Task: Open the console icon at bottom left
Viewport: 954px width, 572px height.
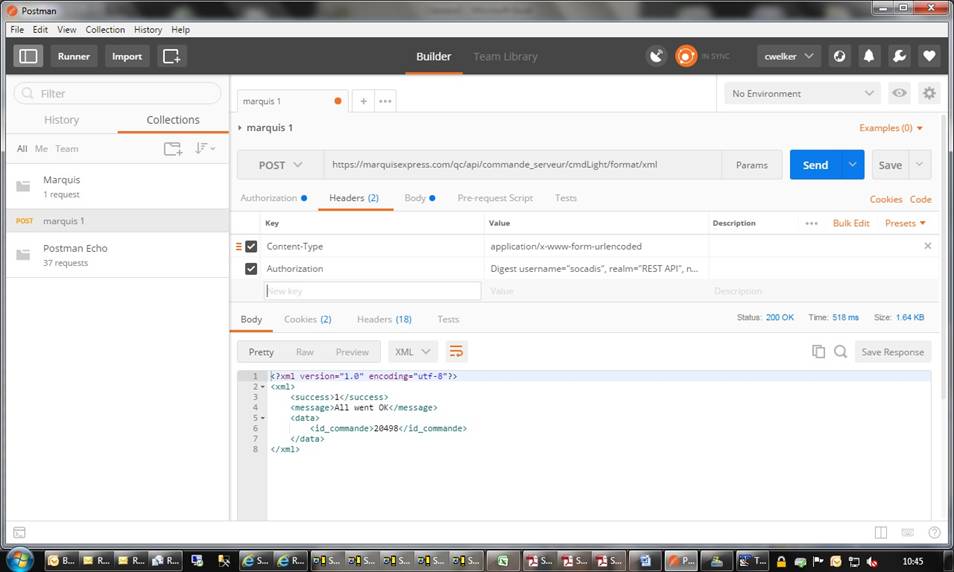Action: [19, 532]
